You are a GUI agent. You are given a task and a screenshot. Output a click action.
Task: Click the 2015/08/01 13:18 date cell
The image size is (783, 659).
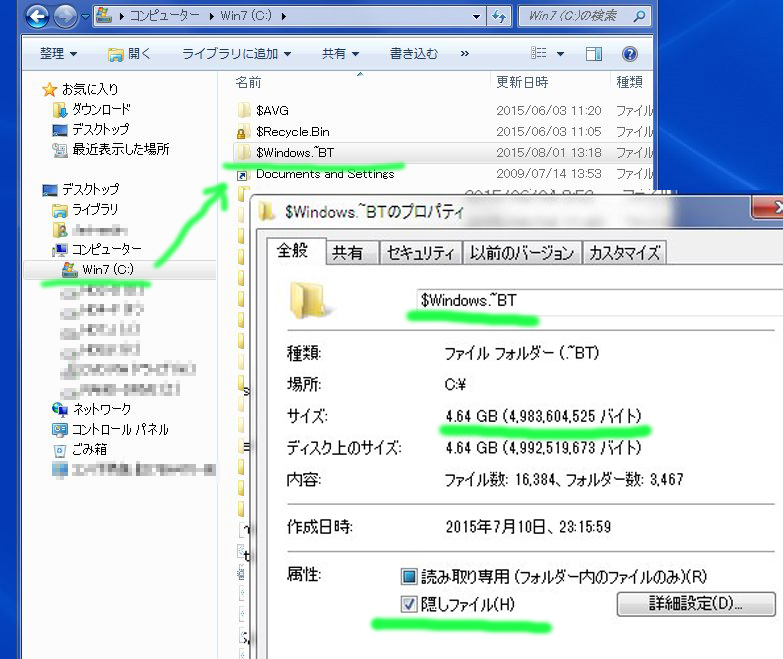549,153
